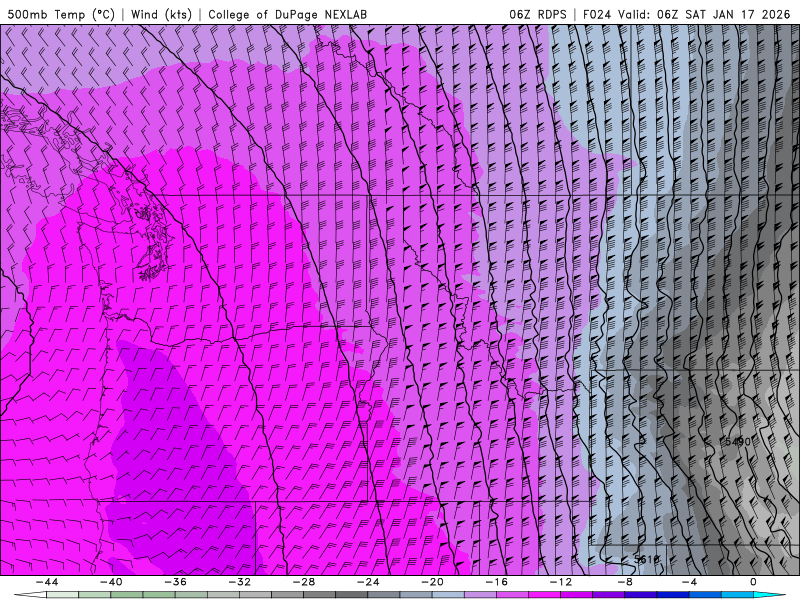This screenshot has height=600, width=800.
Task: Select the -36 colorbar tick label
Action: 175,582
